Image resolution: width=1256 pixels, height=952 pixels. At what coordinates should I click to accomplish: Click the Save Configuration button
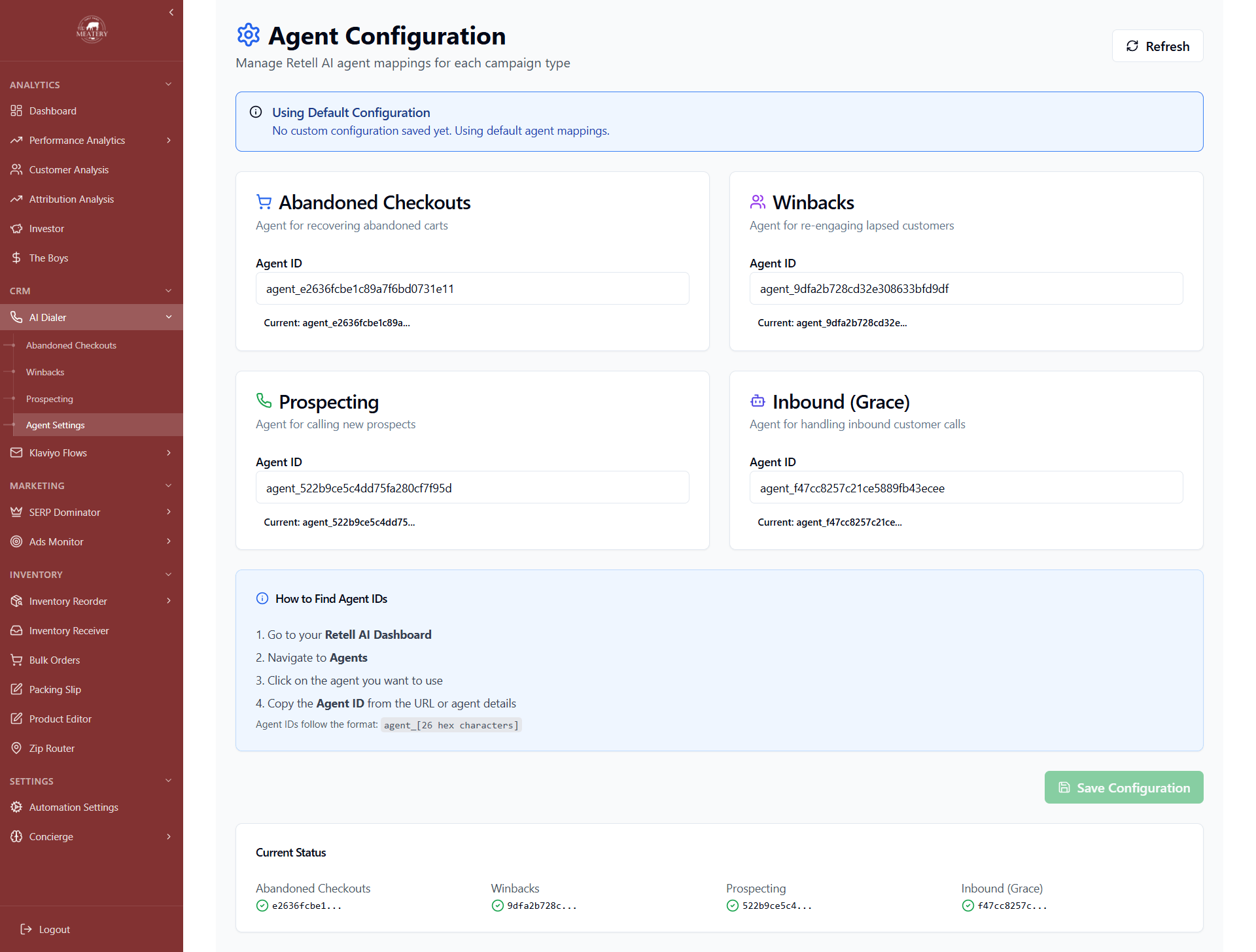pyautogui.click(x=1123, y=787)
